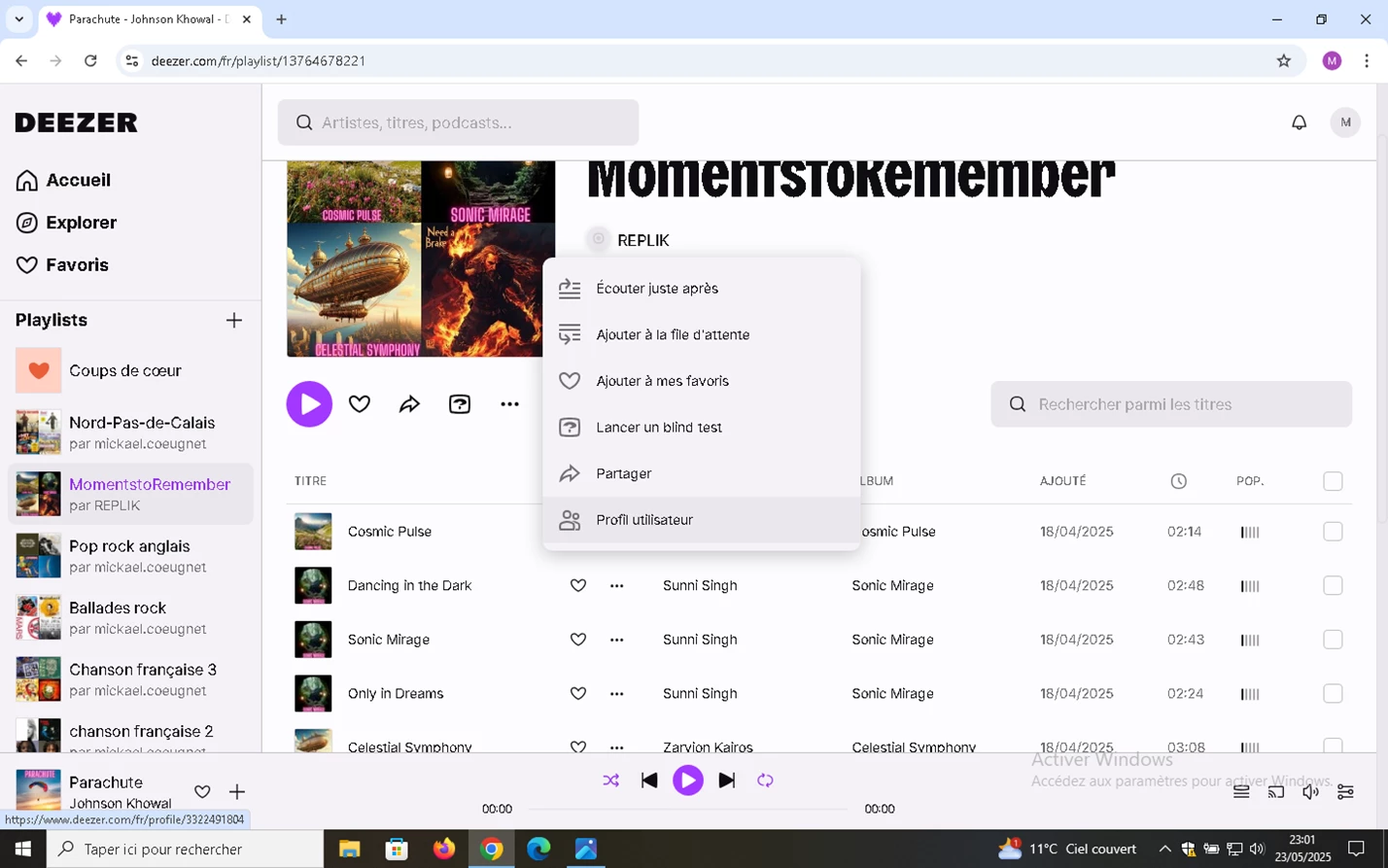Image resolution: width=1388 pixels, height=868 pixels.
Task: Click the player bar play button
Action: [688, 781]
